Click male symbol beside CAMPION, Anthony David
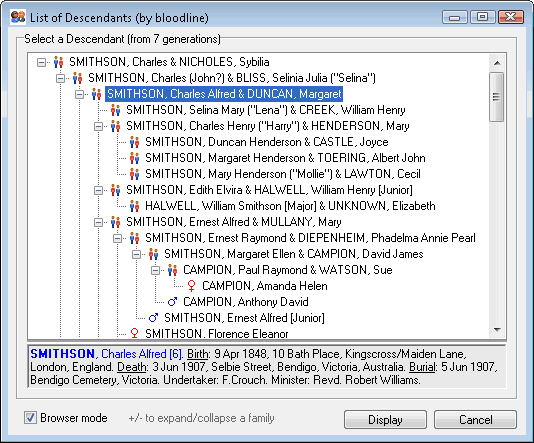 [x=172, y=302]
